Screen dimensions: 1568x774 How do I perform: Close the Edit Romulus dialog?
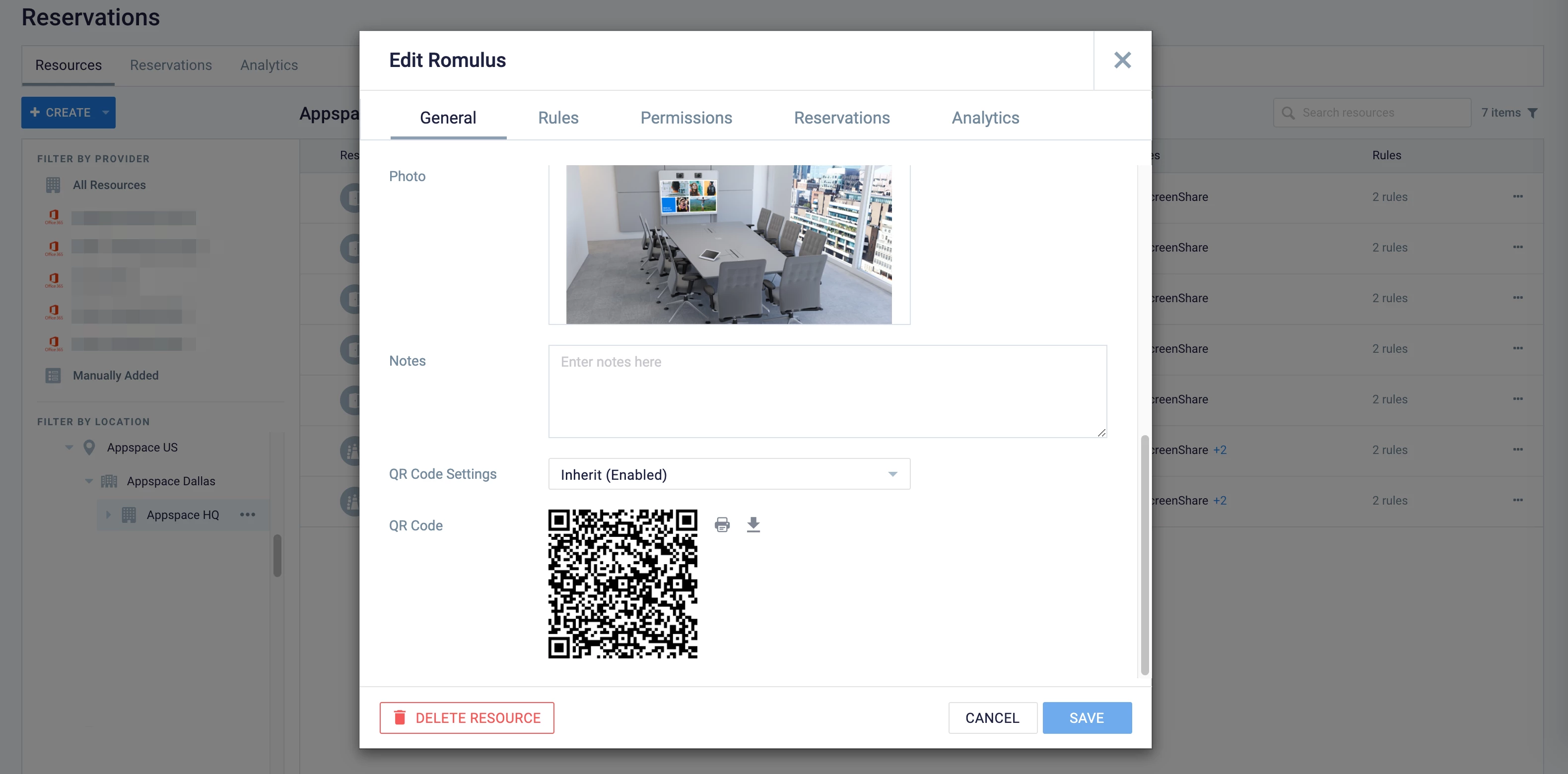tap(1122, 60)
